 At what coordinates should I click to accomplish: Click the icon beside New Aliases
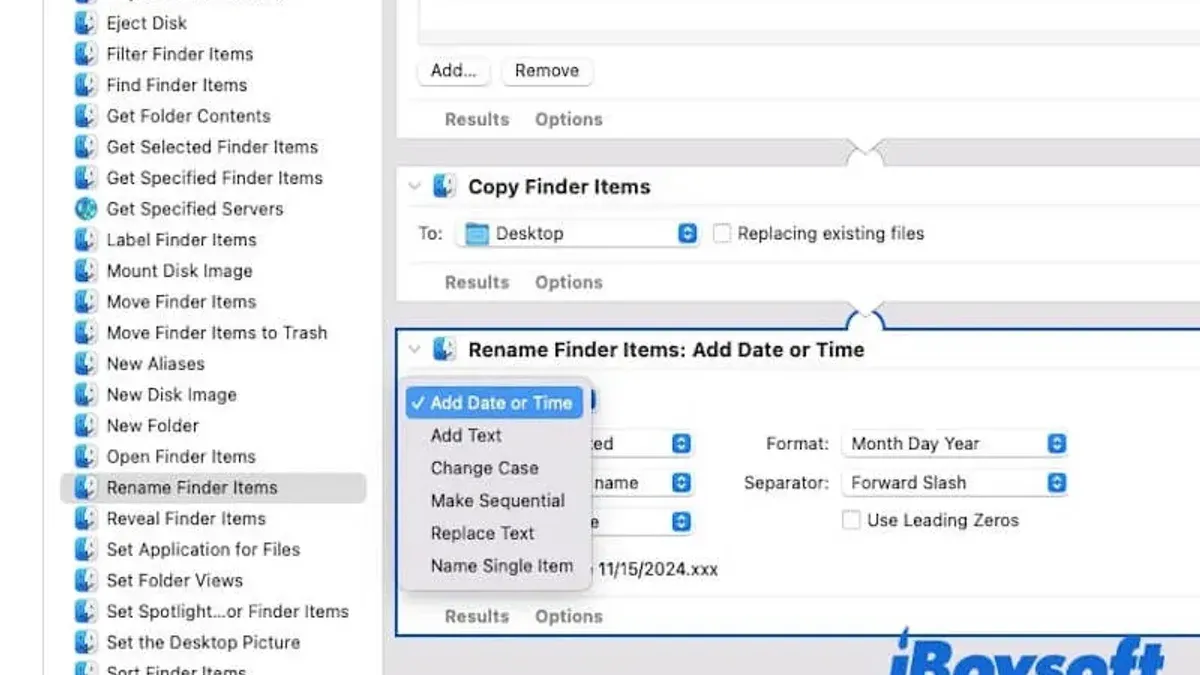(86, 364)
